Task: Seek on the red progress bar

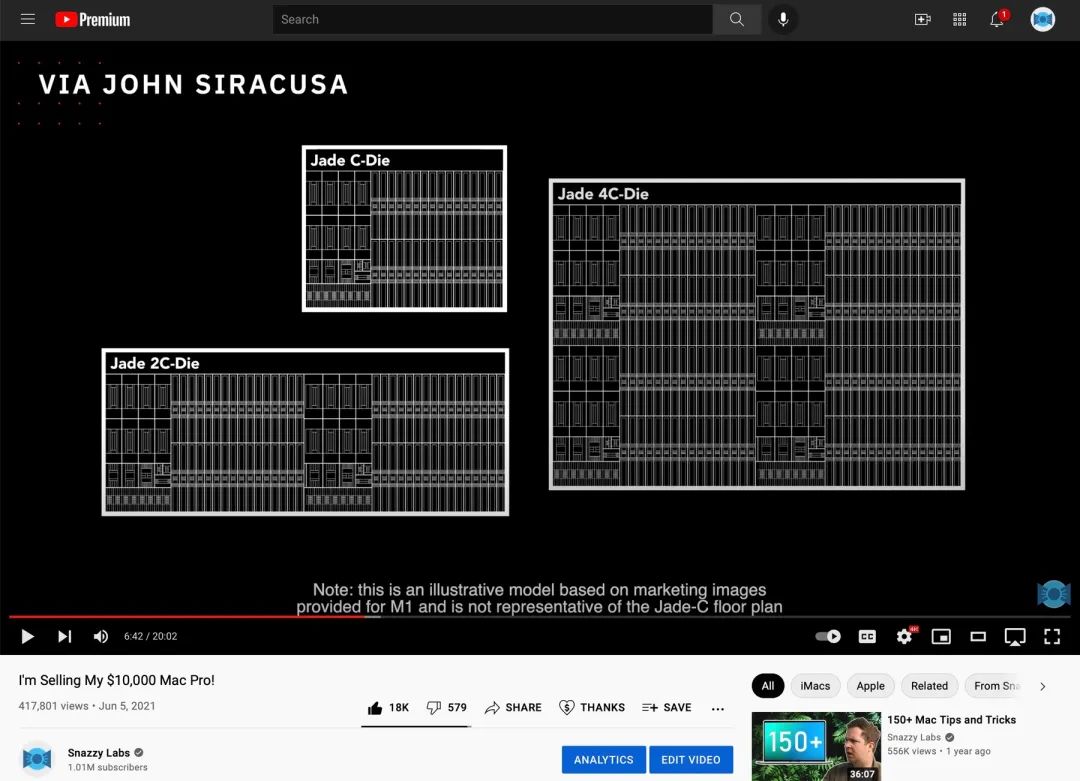Action: (539, 616)
